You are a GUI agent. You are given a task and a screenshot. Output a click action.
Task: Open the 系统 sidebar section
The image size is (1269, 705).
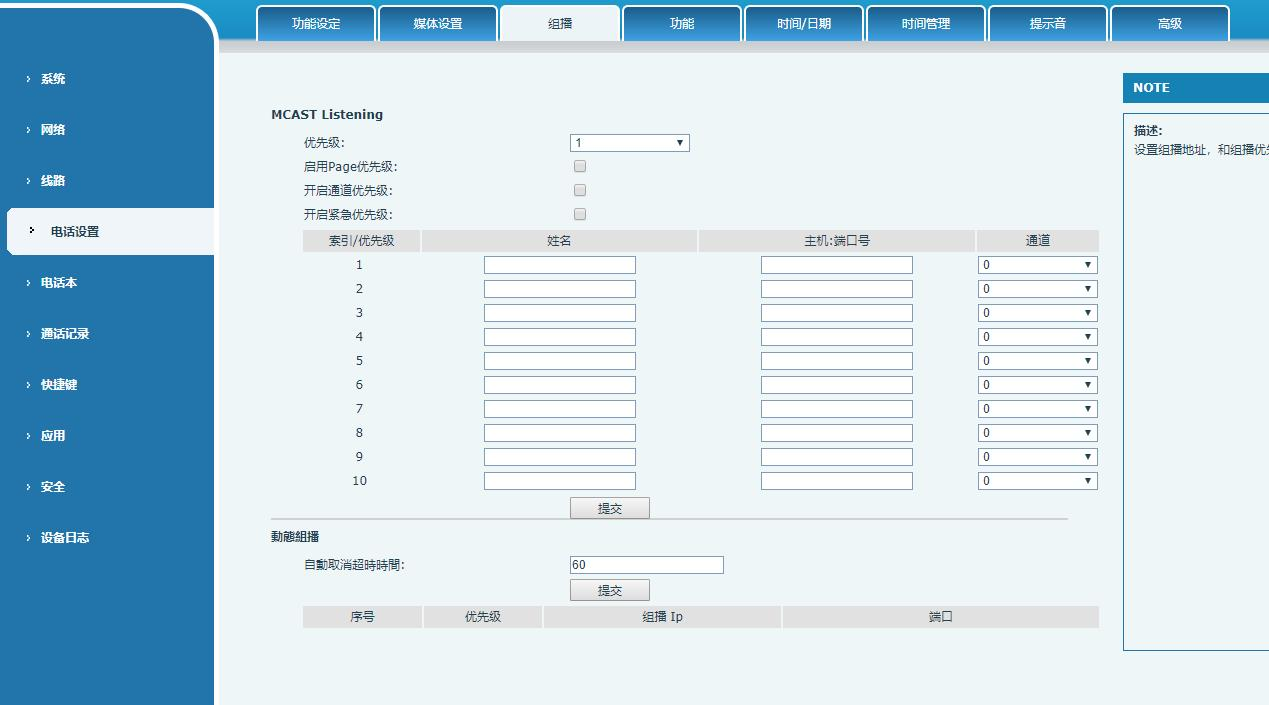pyautogui.click(x=53, y=79)
